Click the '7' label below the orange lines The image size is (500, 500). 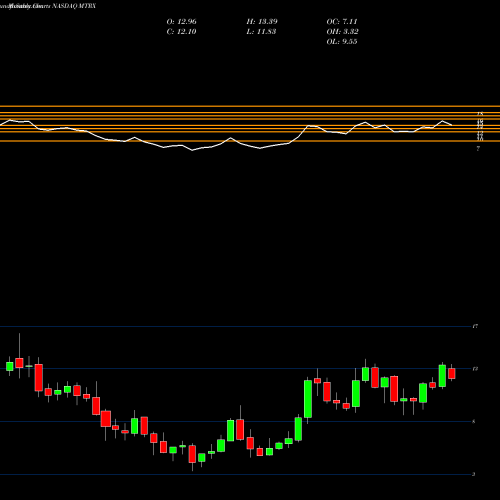(478, 149)
